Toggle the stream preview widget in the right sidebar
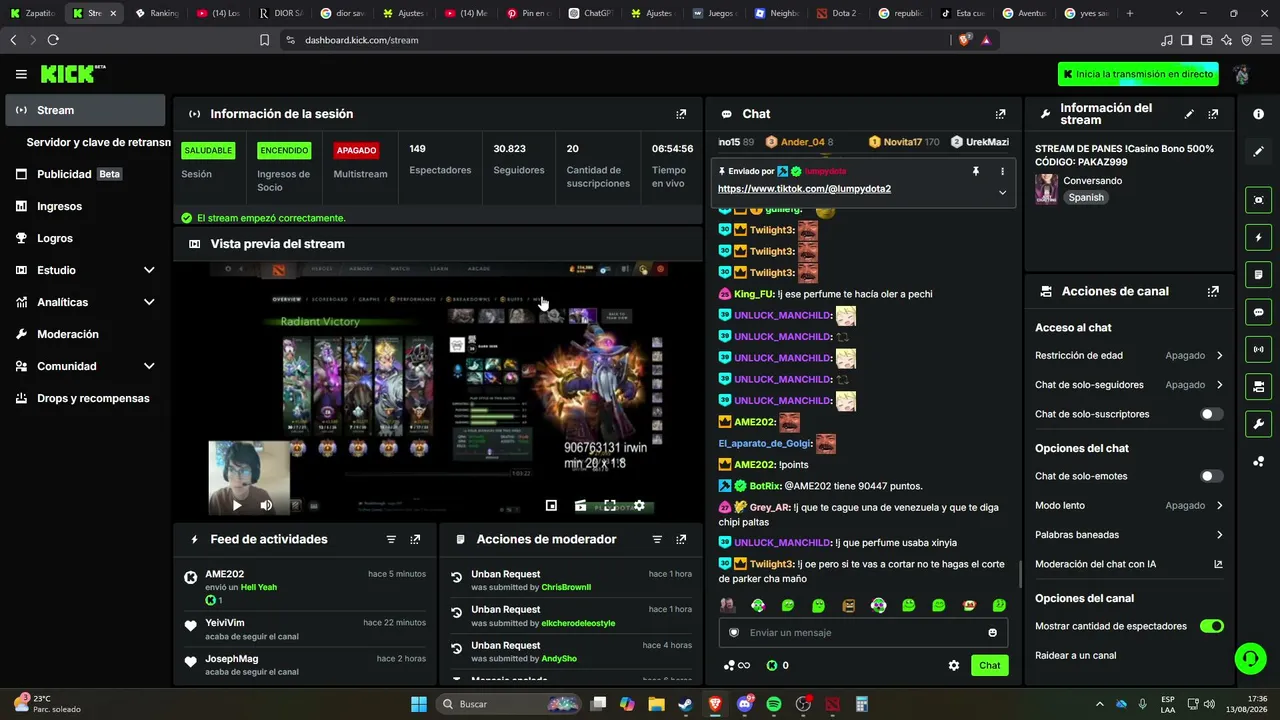The width and height of the screenshot is (1280, 720). 1258,200
